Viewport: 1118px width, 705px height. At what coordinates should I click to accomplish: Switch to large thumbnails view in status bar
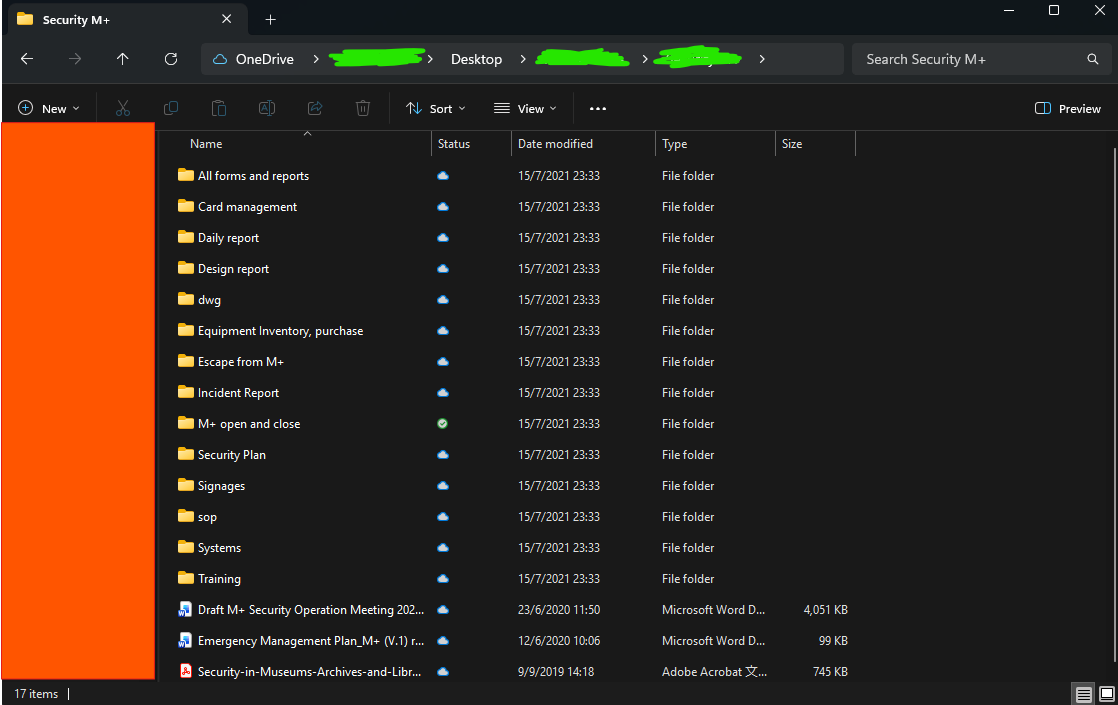(1107, 694)
